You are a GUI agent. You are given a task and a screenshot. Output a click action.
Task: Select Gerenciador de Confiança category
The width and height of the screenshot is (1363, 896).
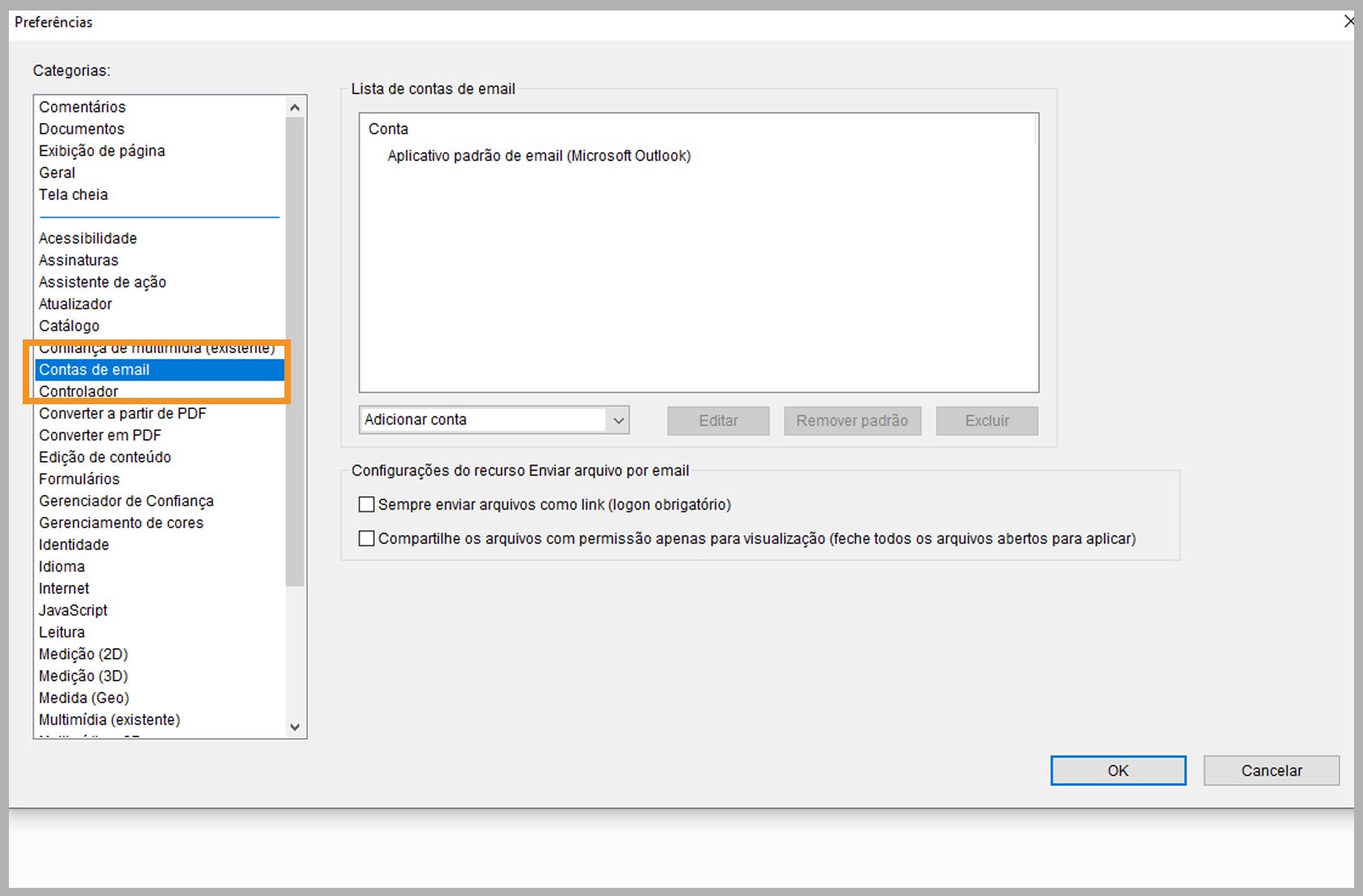pos(126,501)
